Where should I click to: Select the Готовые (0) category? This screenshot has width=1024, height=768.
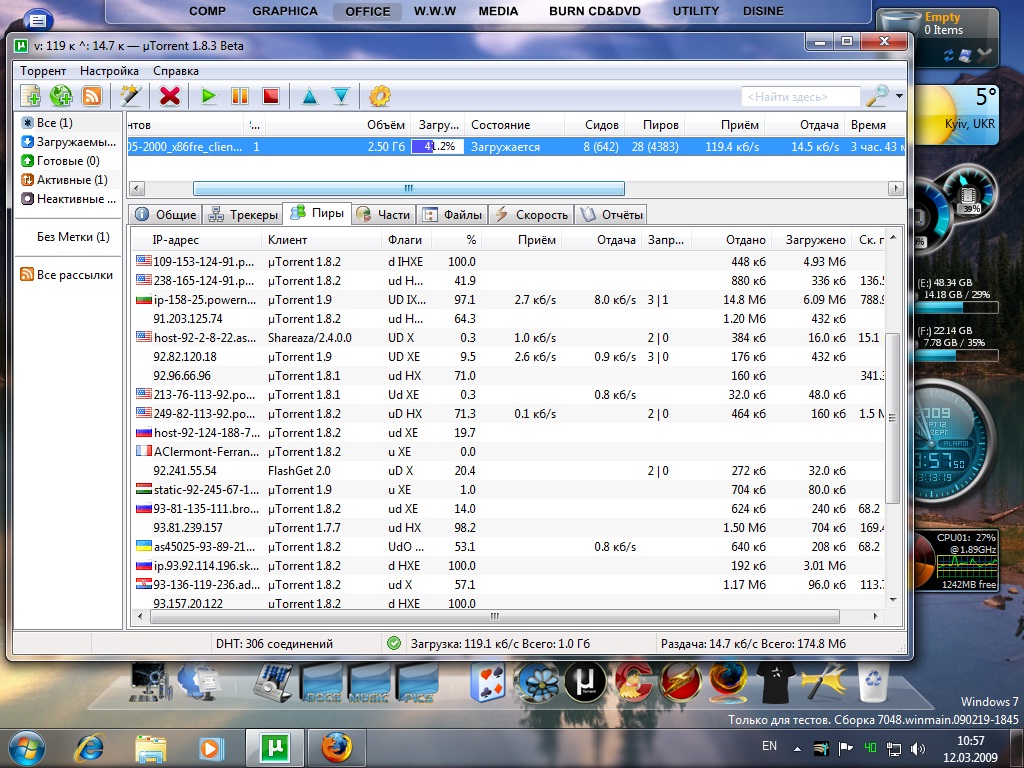click(x=60, y=161)
